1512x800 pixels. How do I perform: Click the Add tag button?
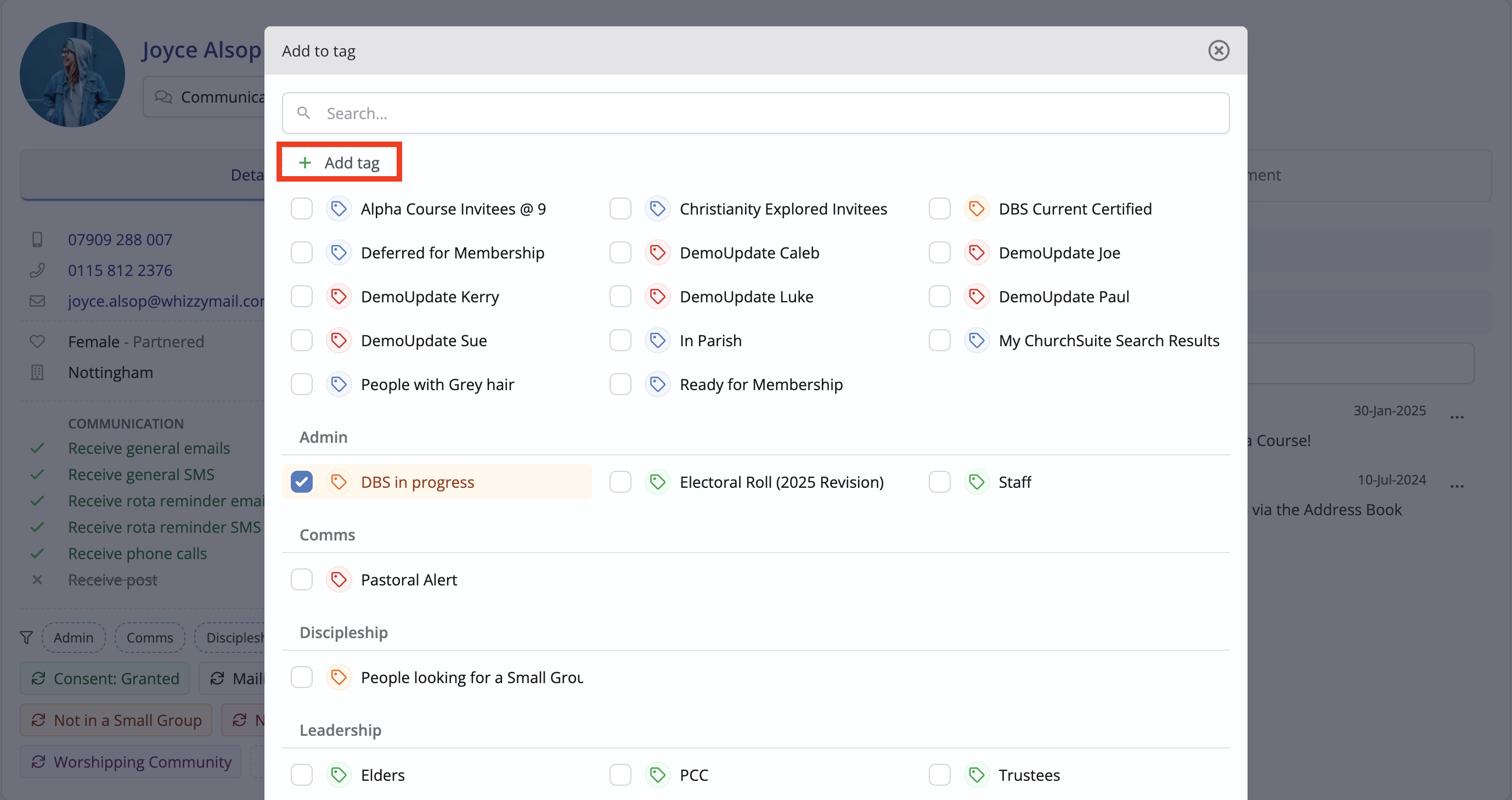(x=339, y=162)
